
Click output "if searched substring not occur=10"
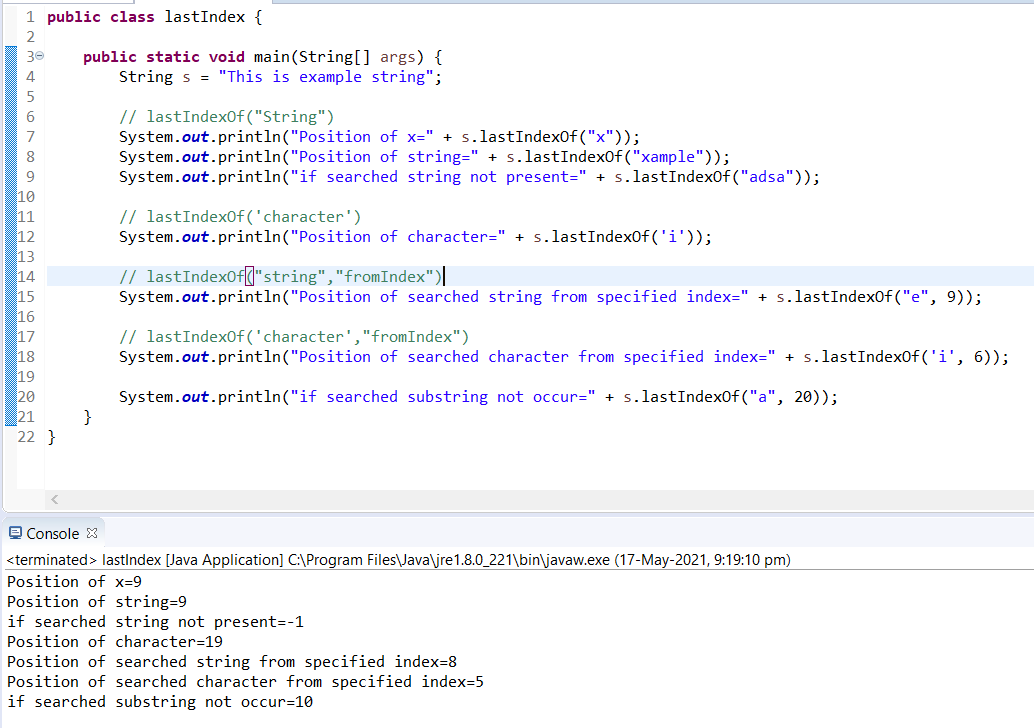point(160,702)
